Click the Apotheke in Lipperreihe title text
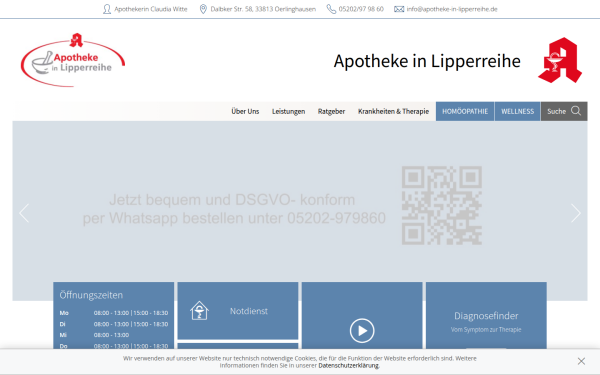Viewport: 600px width, 375px height. click(x=427, y=61)
